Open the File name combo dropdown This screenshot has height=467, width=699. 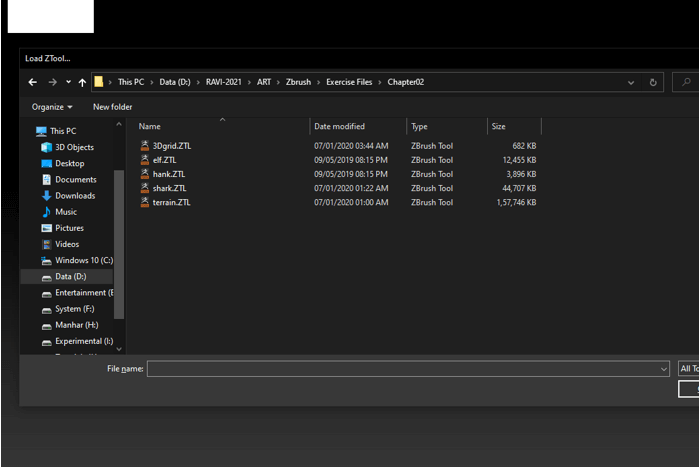(663, 369)
